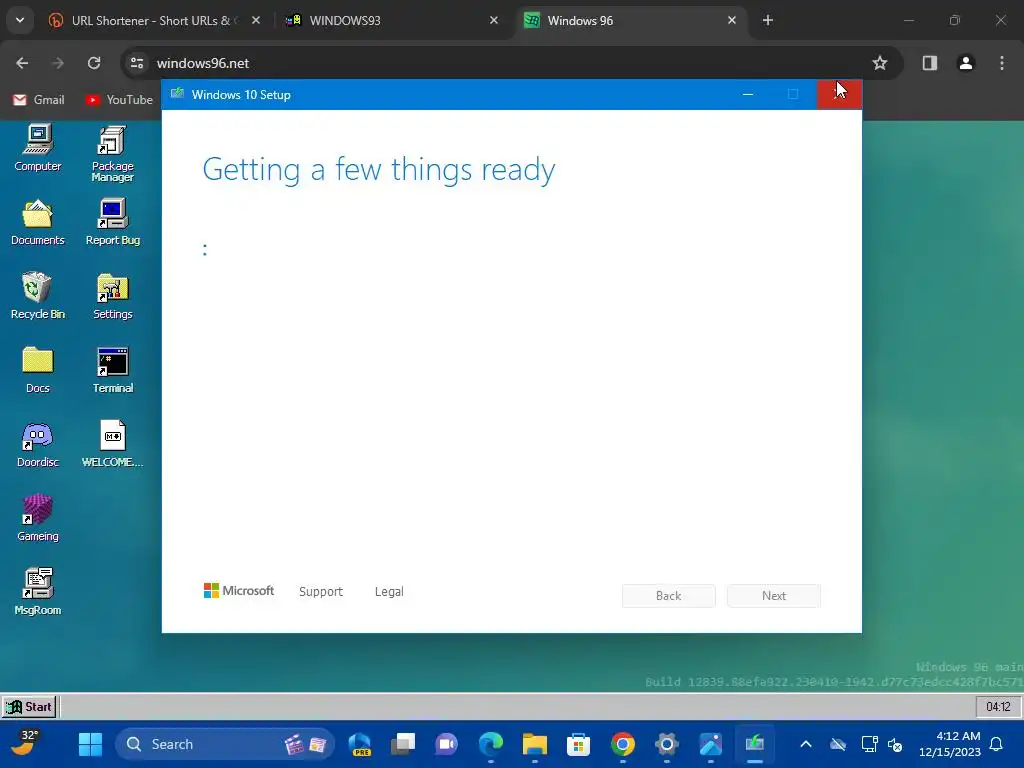Show hidden system tray icons

point(806,744)
